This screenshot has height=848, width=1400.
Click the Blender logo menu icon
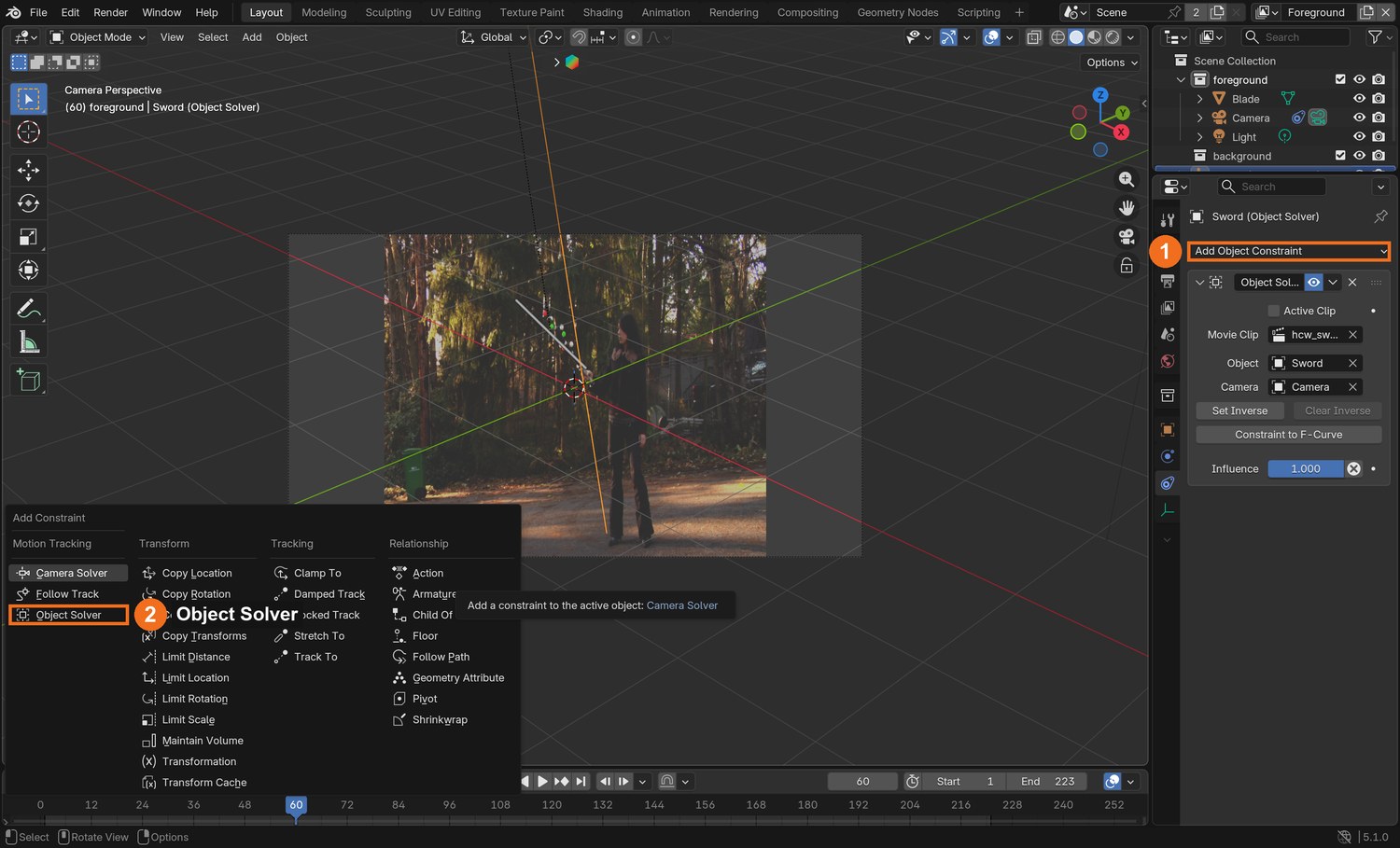coord(13,12)
